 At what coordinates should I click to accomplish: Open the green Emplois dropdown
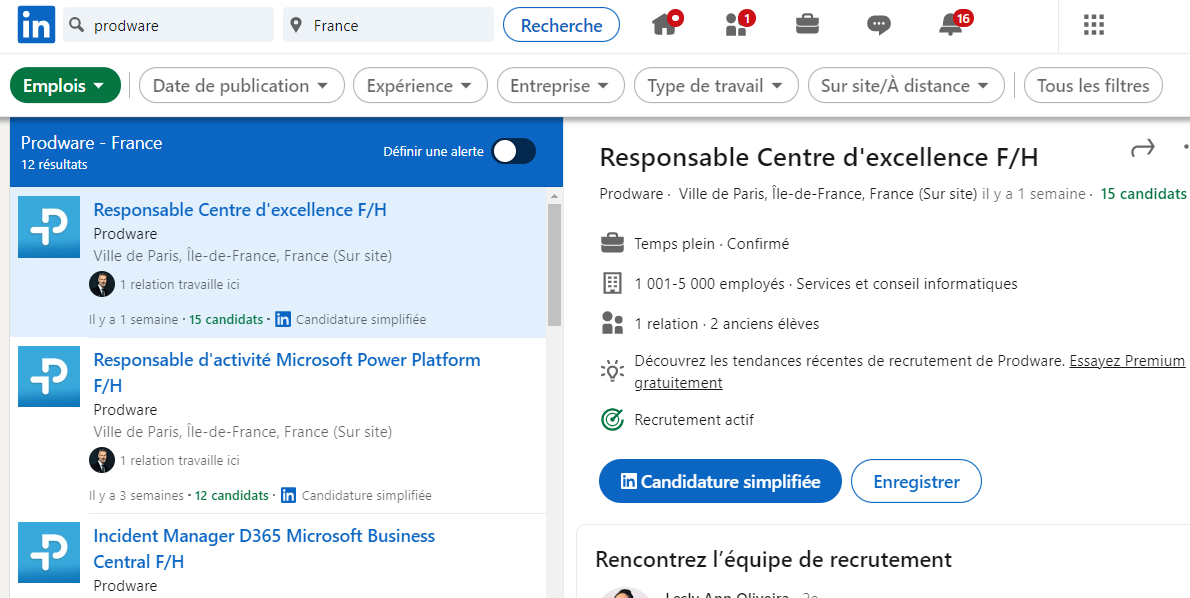[x=65, y=85]
